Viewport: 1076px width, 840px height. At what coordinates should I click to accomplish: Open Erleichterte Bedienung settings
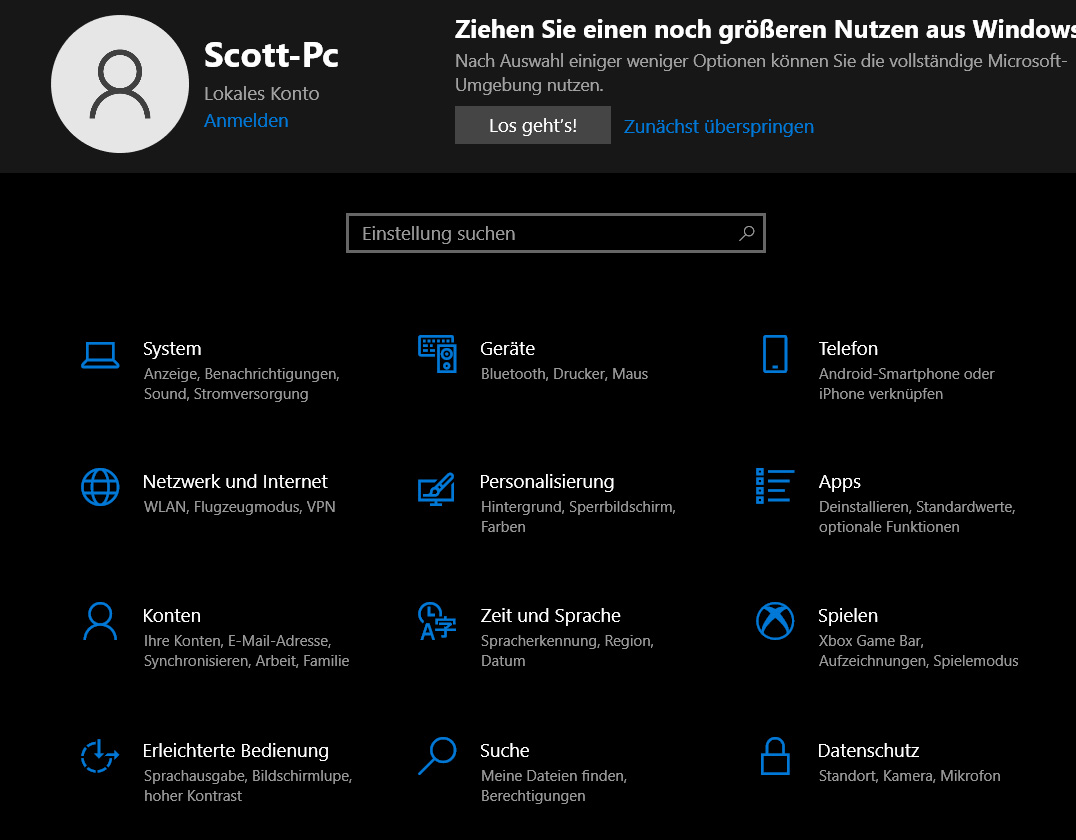tap(235, 751)
